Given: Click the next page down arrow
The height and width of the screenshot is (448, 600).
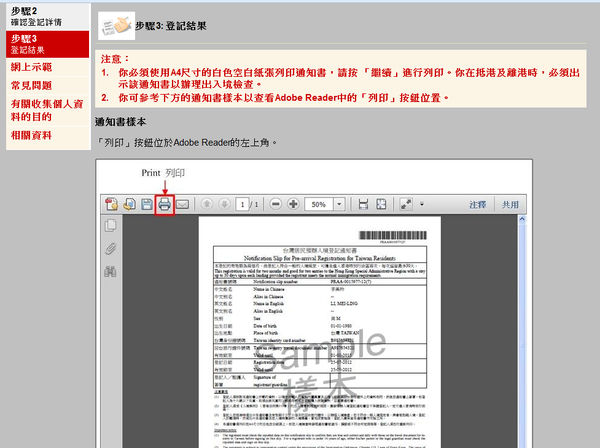Looking at the screenshot, I should [x=225, y=203].
